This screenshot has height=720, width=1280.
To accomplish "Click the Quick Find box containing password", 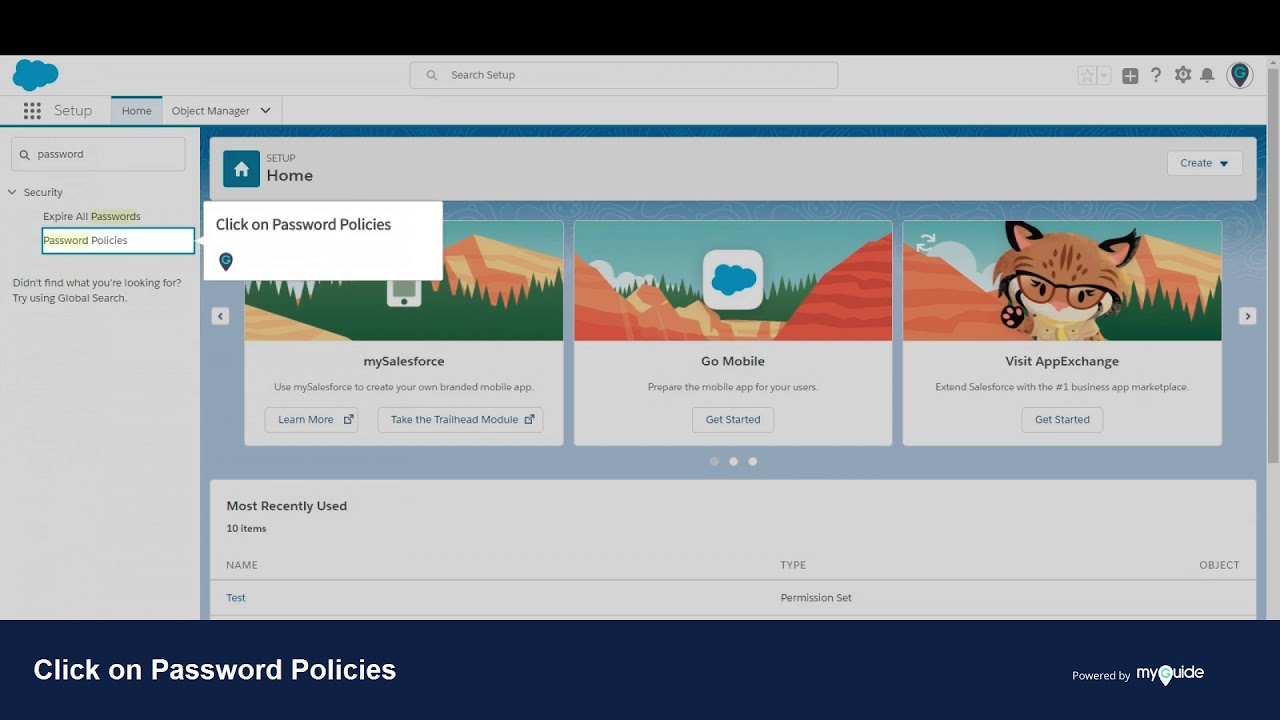I will (x=98, y=154).
